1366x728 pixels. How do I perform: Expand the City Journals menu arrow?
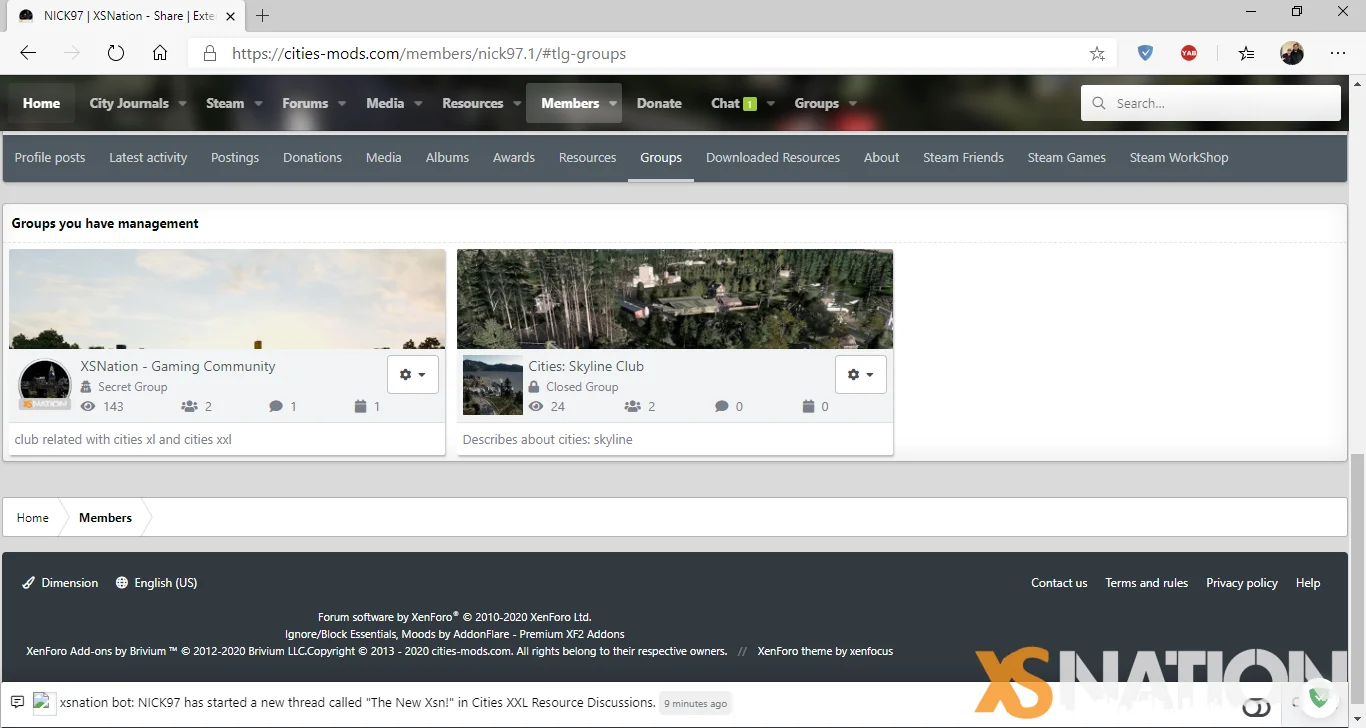pyautogui.click(x=182, y=103)
